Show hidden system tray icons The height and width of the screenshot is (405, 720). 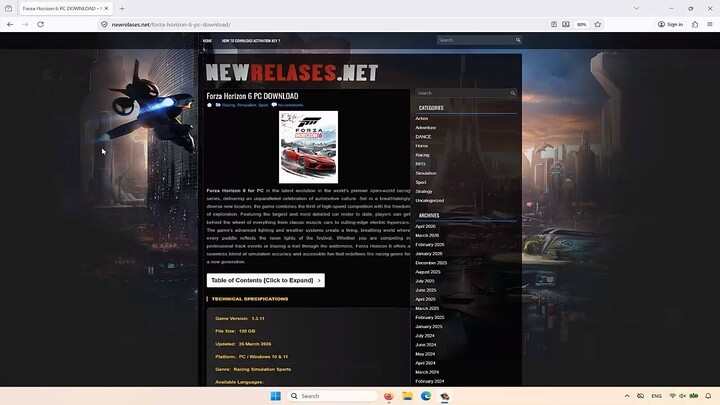coord(627,396)
